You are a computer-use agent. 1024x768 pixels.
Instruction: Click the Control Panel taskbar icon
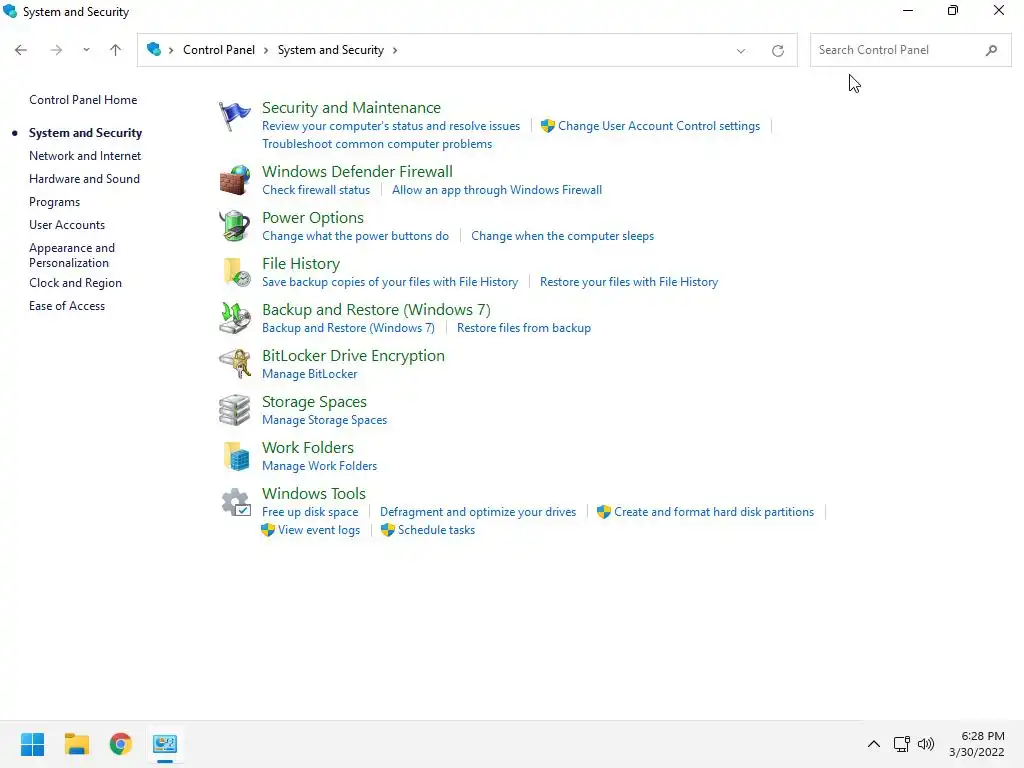click(165, 744)
